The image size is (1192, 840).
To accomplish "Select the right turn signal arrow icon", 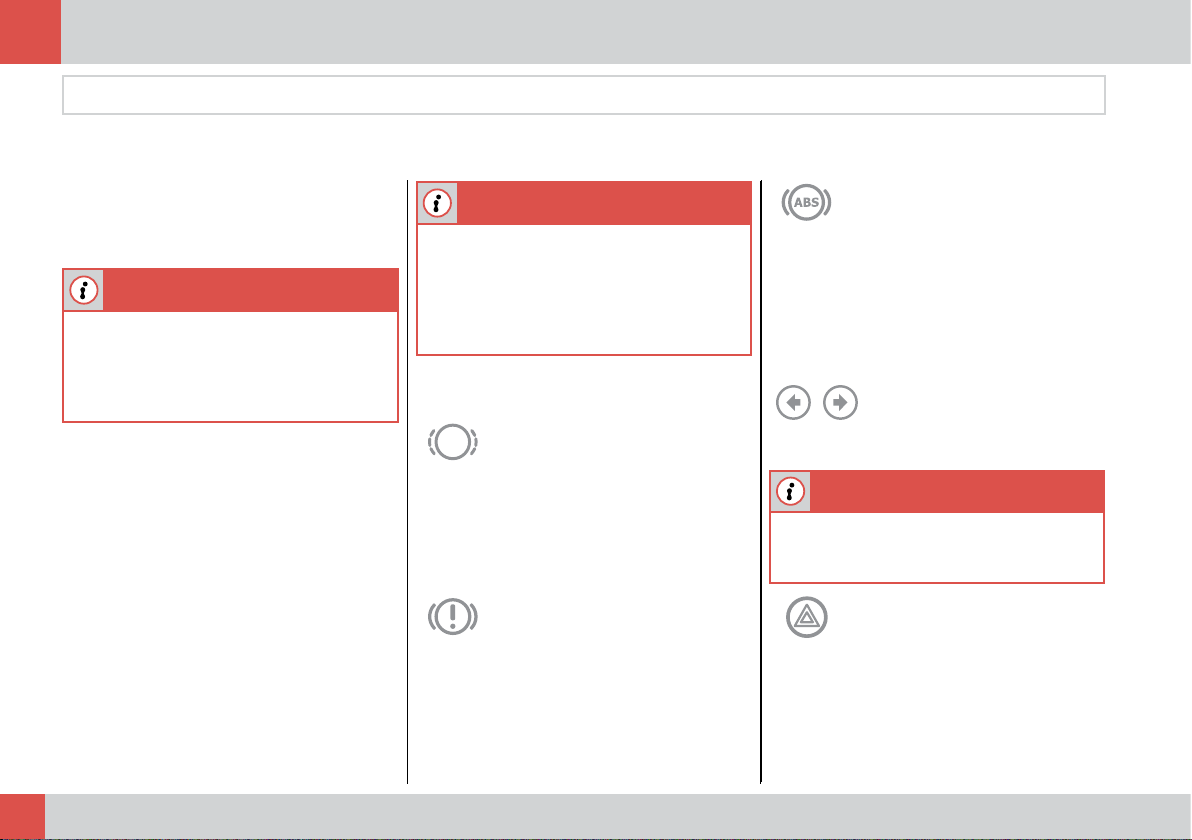I will (841, 402).
